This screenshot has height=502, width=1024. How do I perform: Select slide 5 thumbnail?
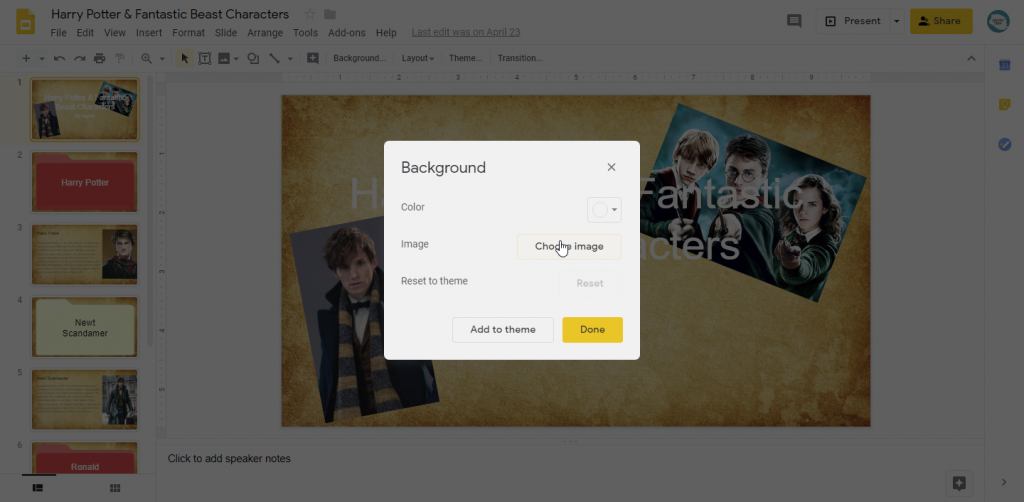85,400
